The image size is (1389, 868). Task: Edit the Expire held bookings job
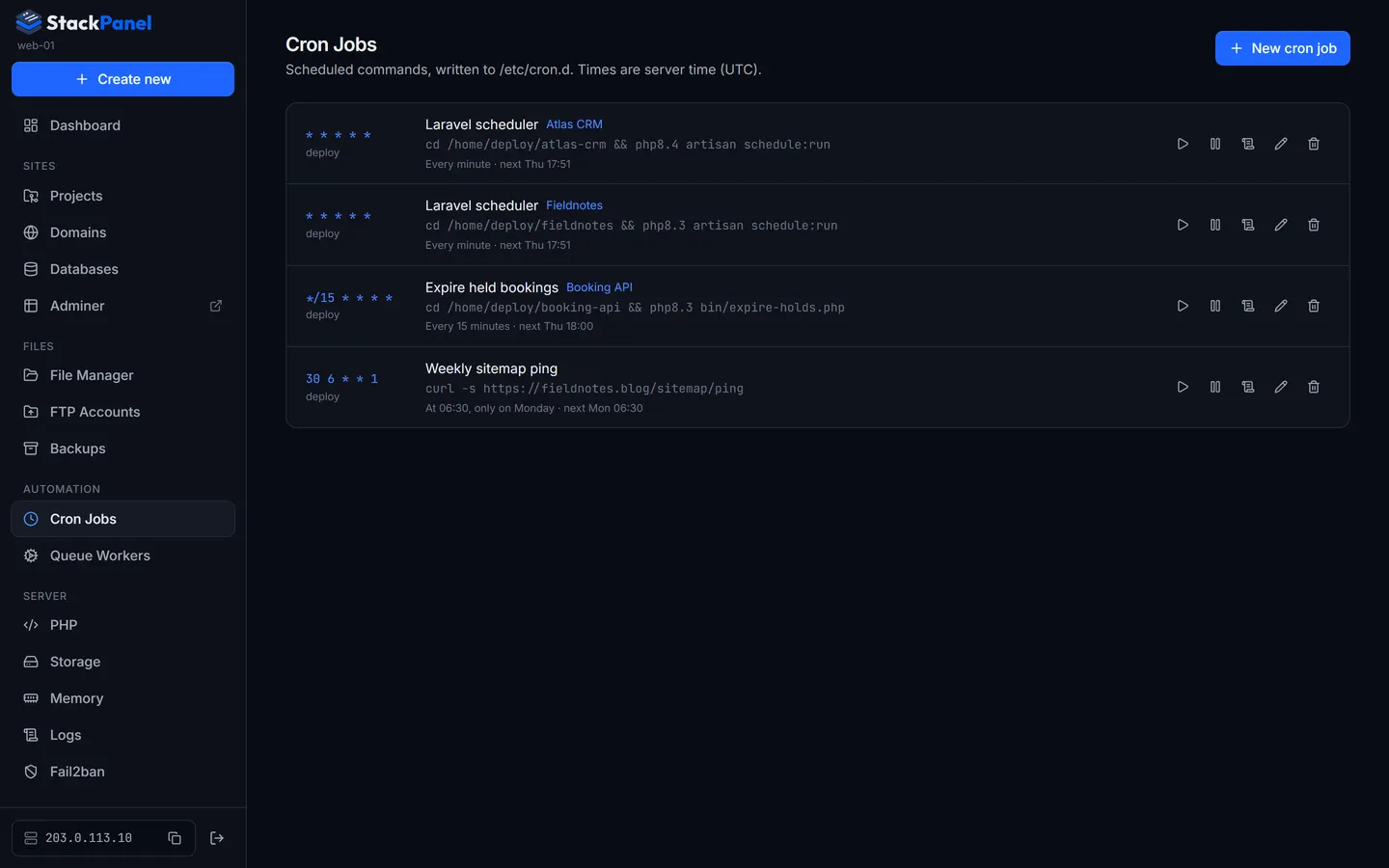(1281, 306)
